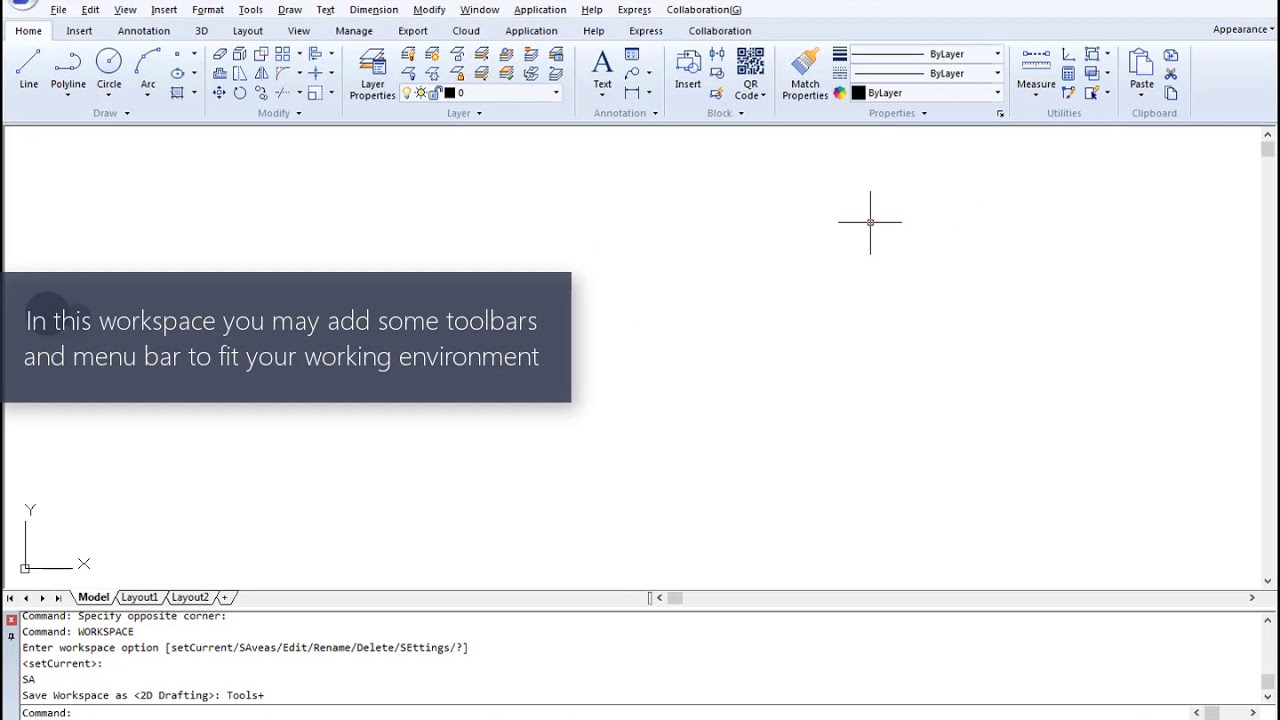
Task: Click the Ellipse tool icon in Draw panel
Action: pos(177,73)
